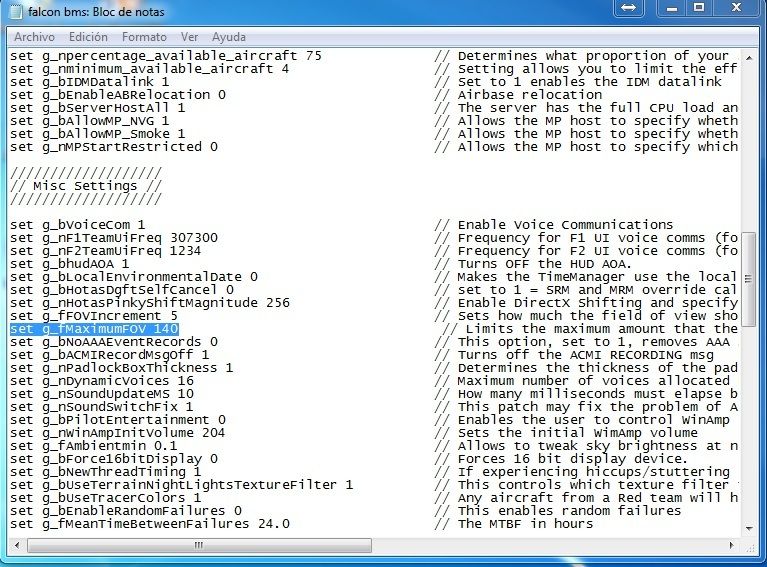Image resolution: width=767 pixels, height=567 pixels.
Task: Click the line set g_bNoAAAEventRecords 0
Action: tap(113, 342)
